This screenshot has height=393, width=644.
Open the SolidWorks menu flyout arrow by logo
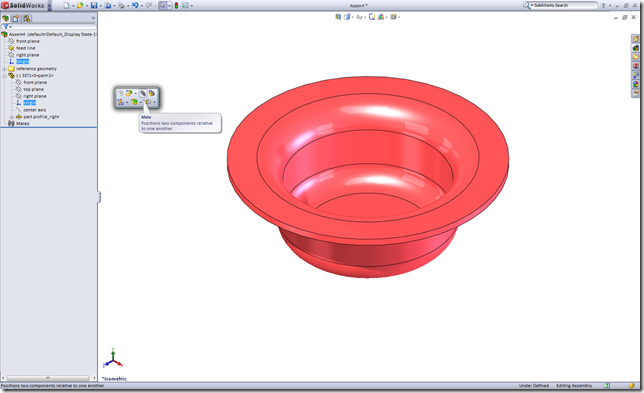point(49,6)
